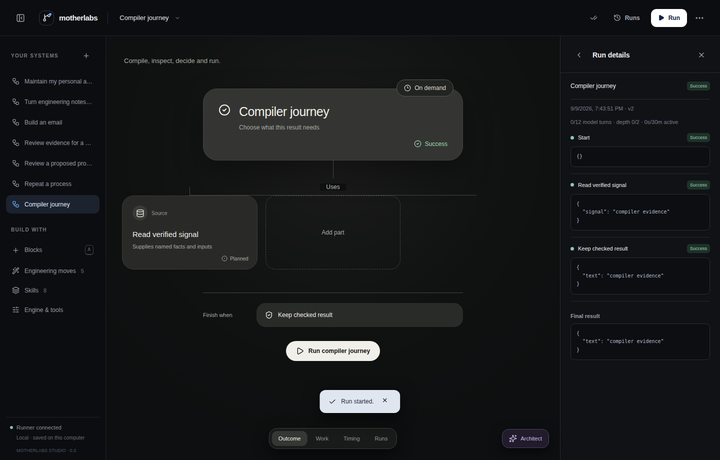
Task: Click the Uses connector label
Action: (x=333, y=187)
